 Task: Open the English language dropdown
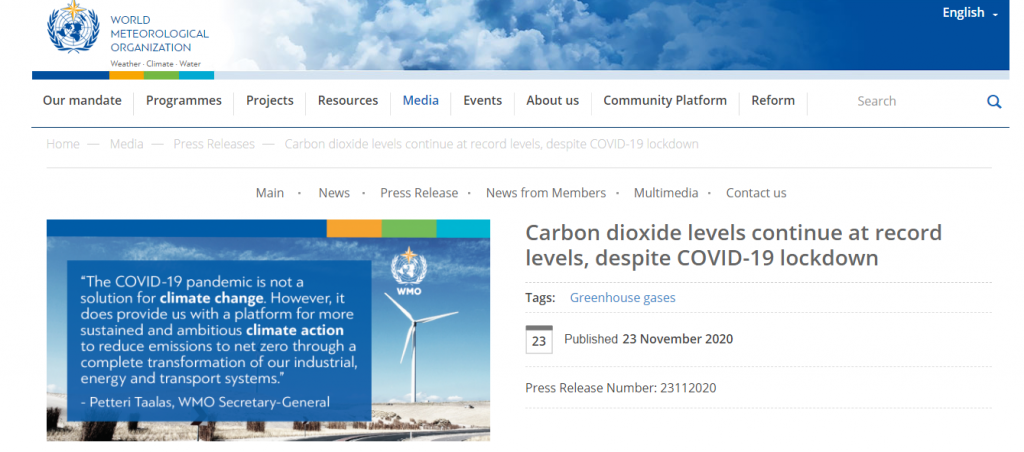970,12
